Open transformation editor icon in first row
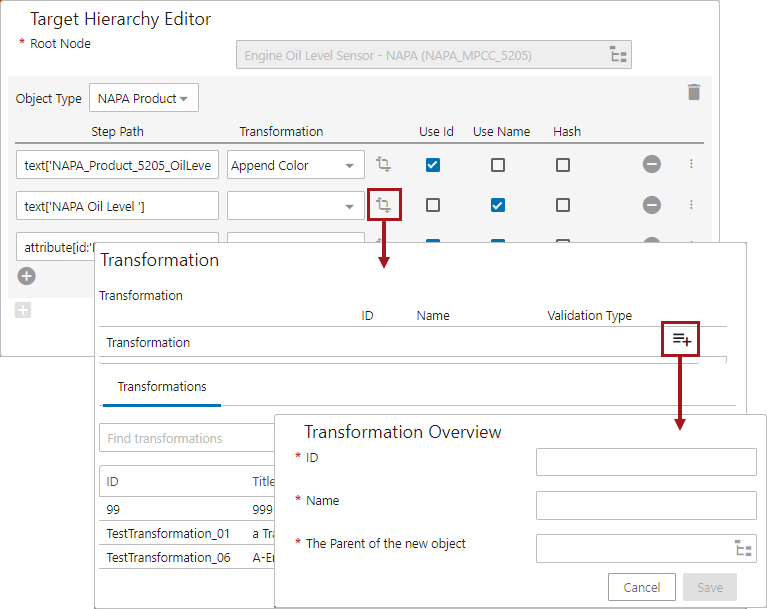Viewport: 767px width, 609px height. click(383, 165)
